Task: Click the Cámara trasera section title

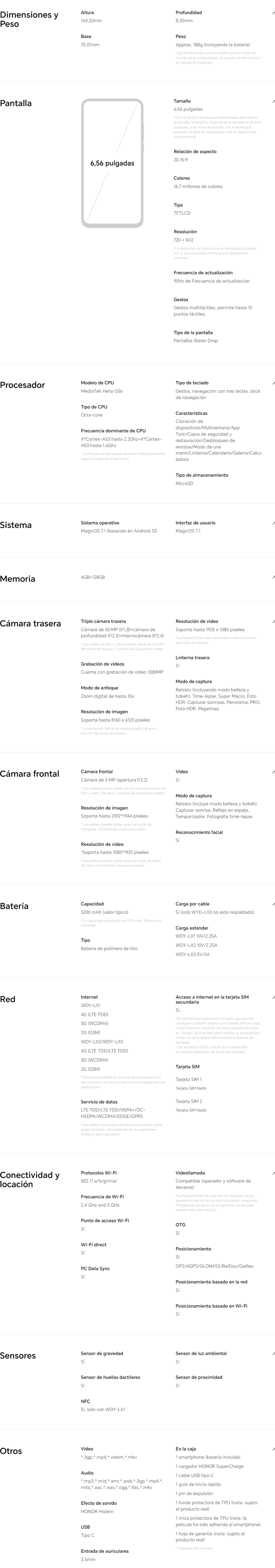Action: point(31,624)
